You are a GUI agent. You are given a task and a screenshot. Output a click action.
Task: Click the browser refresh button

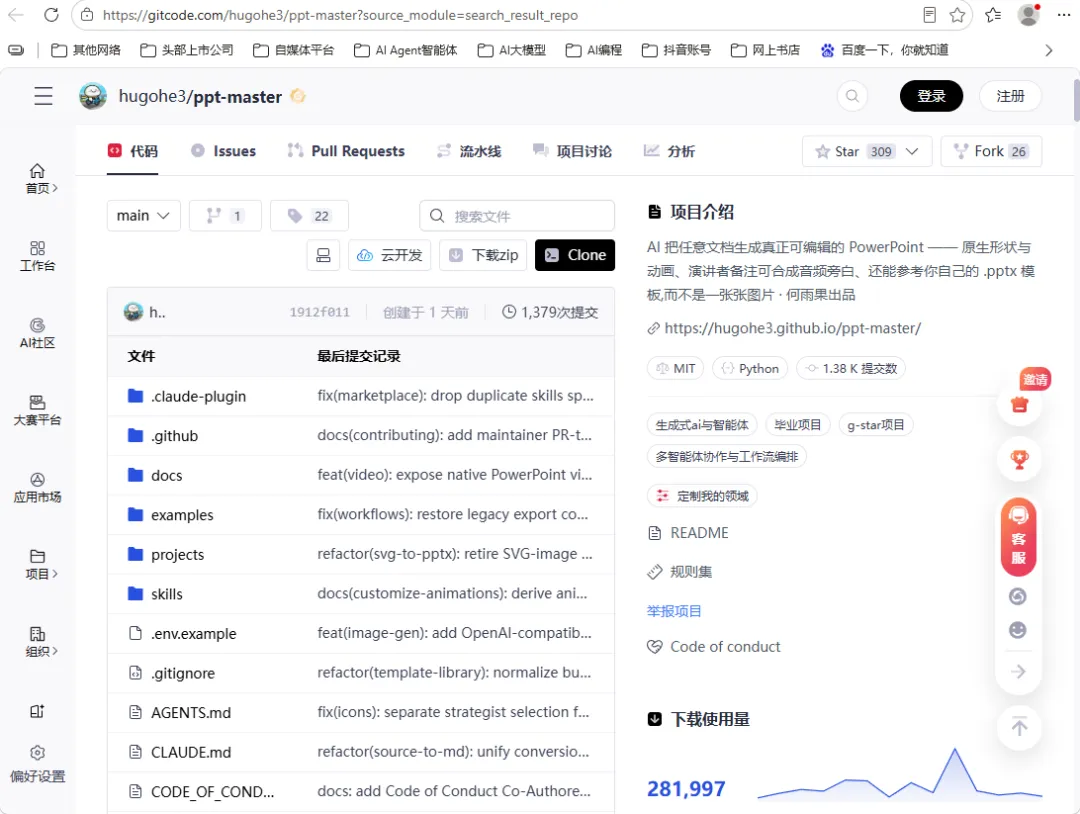52,15
